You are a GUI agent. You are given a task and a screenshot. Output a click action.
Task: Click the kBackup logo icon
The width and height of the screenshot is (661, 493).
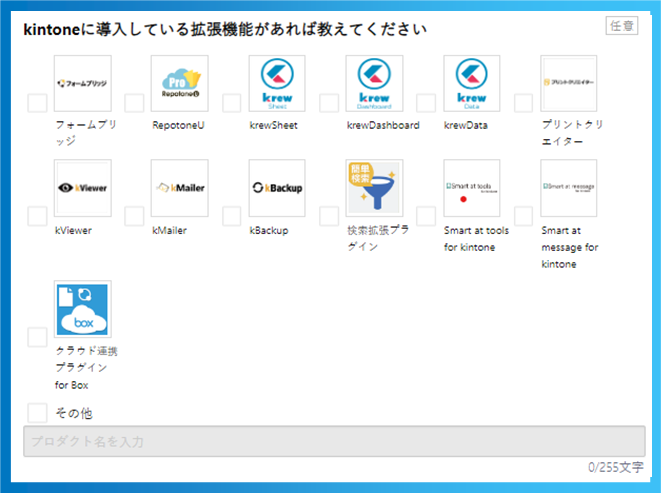tap(277, 188)
